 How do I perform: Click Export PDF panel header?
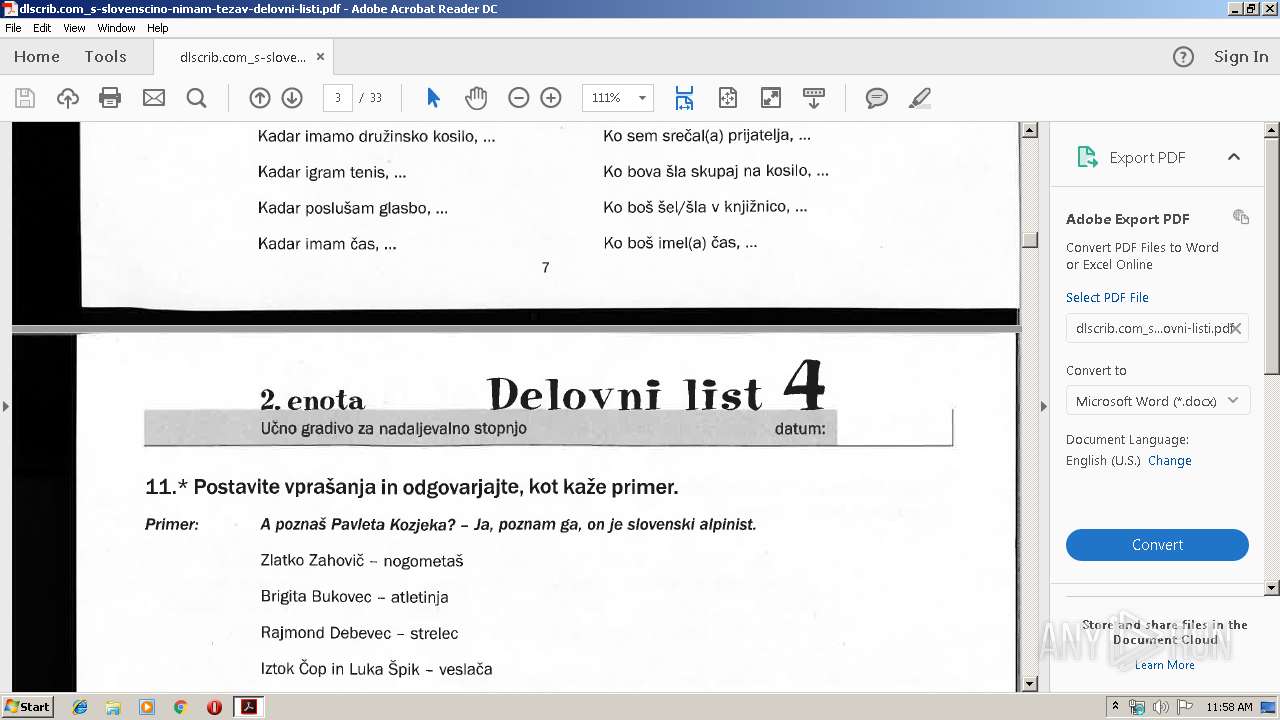pyautogui.click(x=1157, y=157)
